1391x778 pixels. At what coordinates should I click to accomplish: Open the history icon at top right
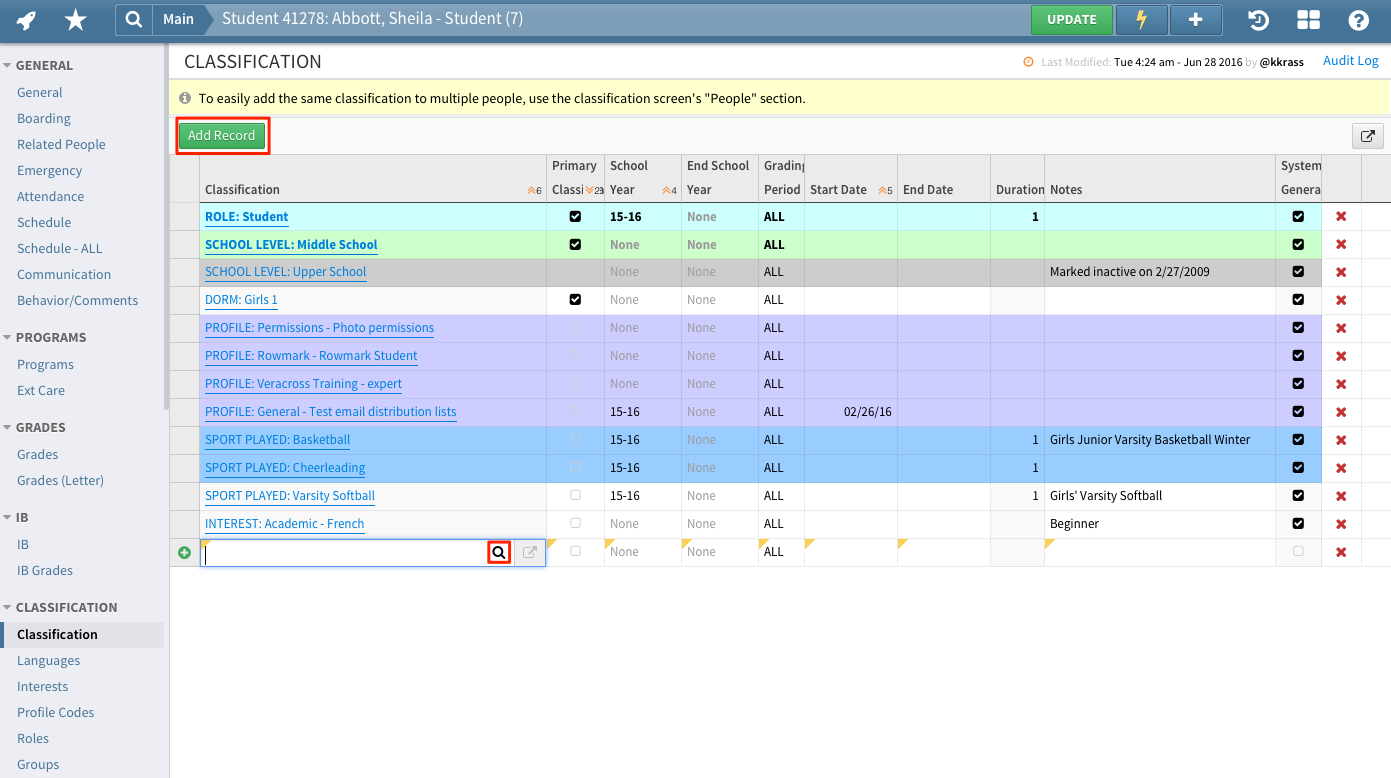(x=1257, y=20)
